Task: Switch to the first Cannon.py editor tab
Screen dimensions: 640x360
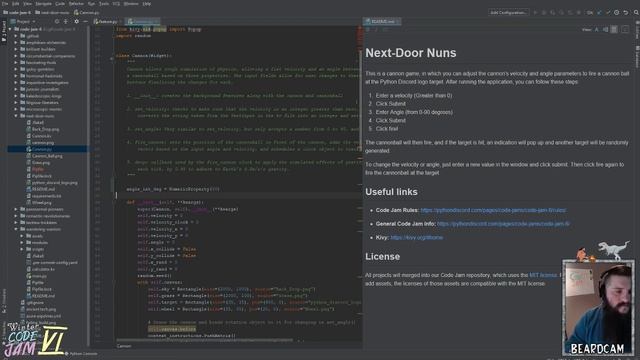Action: point(106,21)
